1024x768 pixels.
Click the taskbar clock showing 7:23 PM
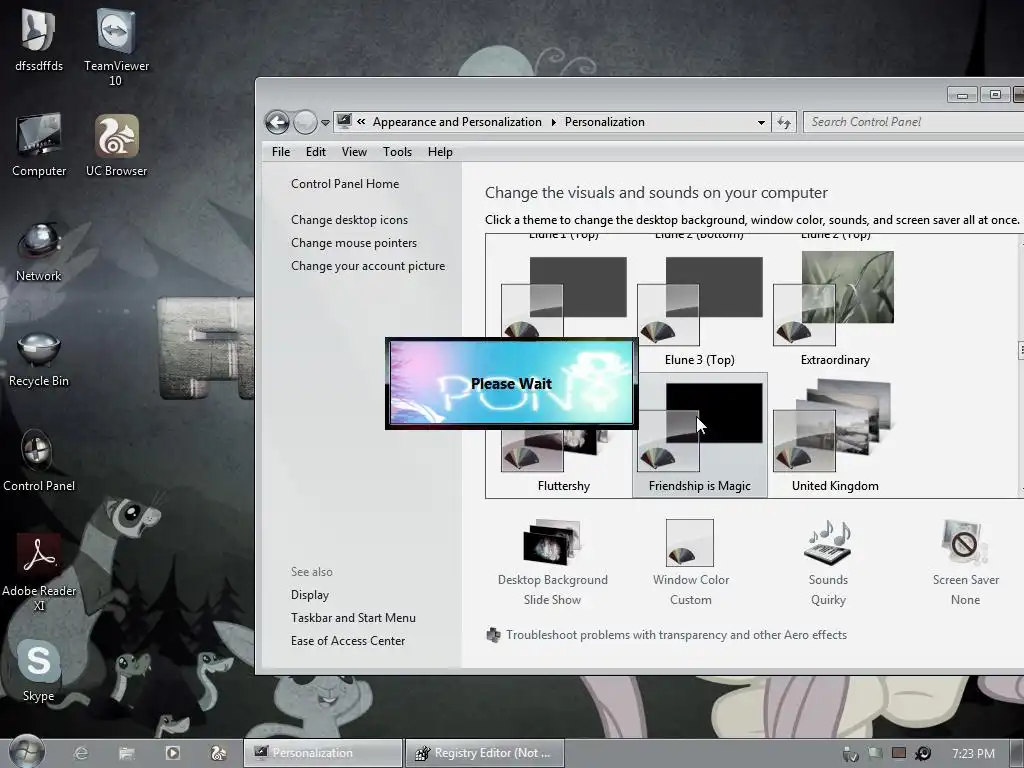tap(973, 754)
